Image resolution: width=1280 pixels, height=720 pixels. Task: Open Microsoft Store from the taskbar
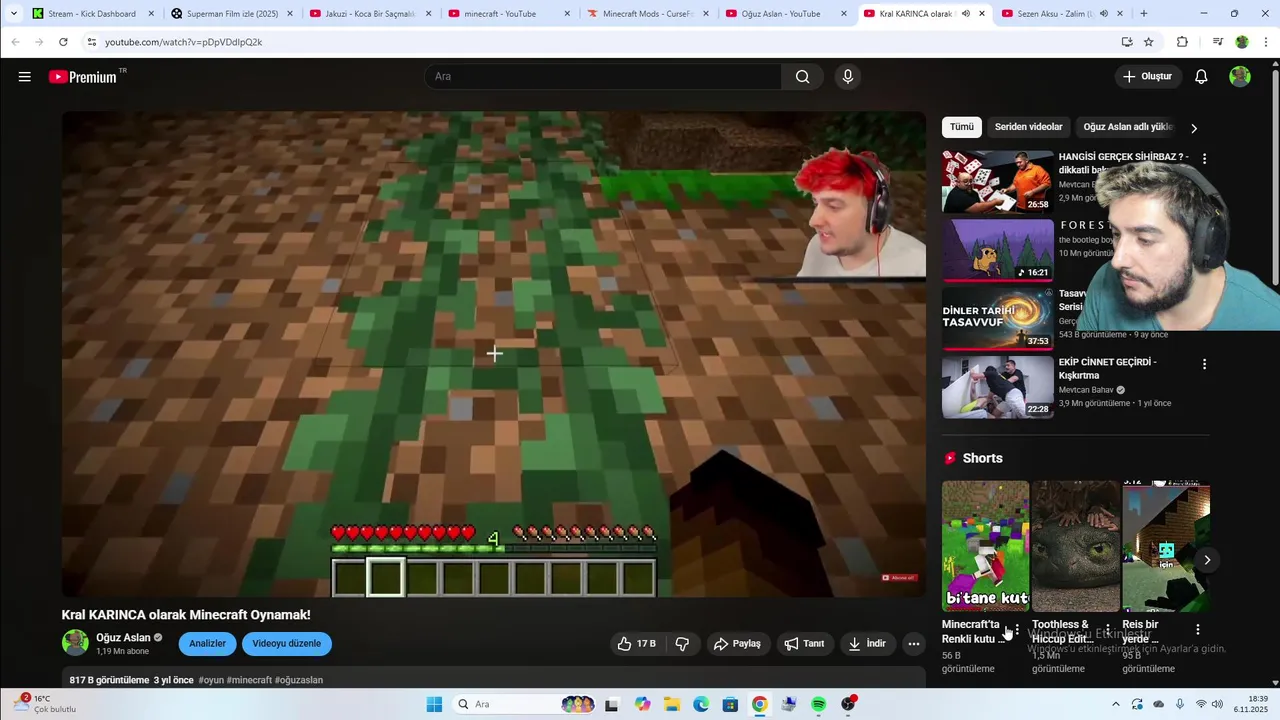coord(730,704)
